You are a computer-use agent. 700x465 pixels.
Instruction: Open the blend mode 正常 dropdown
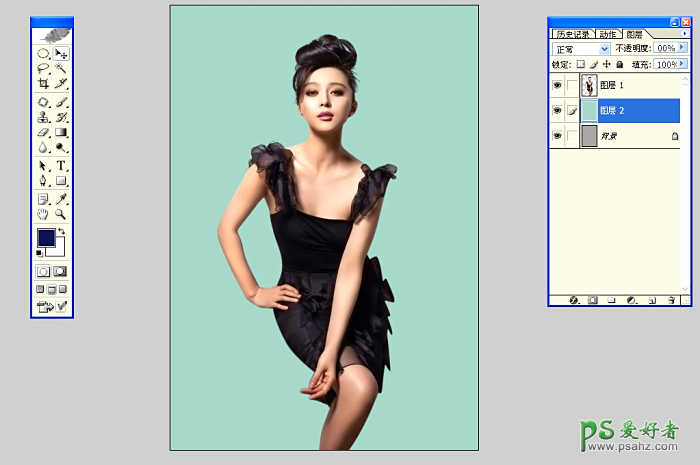coord(604,48)
